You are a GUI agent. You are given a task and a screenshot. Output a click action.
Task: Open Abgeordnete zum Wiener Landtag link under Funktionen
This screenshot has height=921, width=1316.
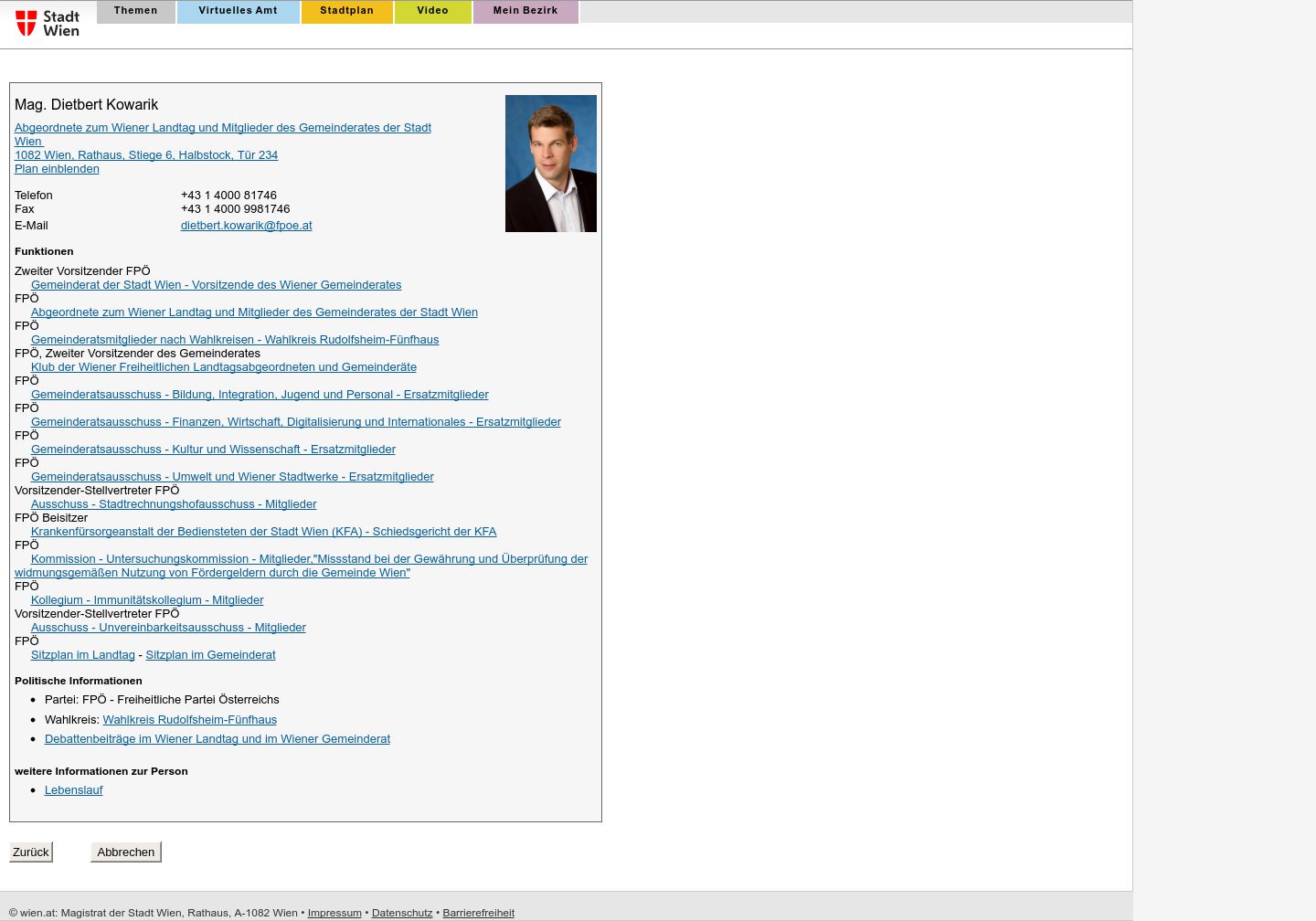[254, 312]
